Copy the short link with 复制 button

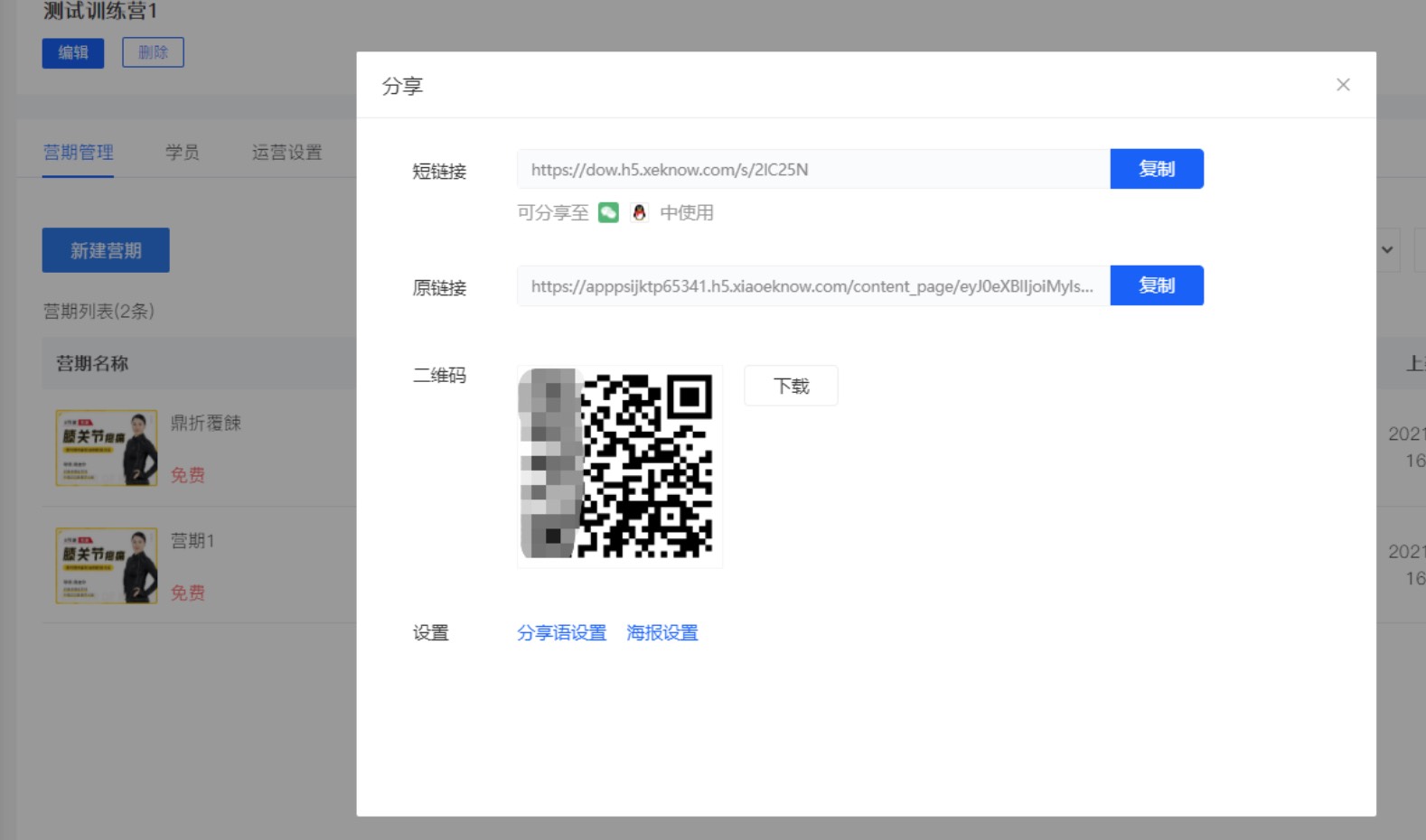pyautogui.click(x=1157, y=169)
